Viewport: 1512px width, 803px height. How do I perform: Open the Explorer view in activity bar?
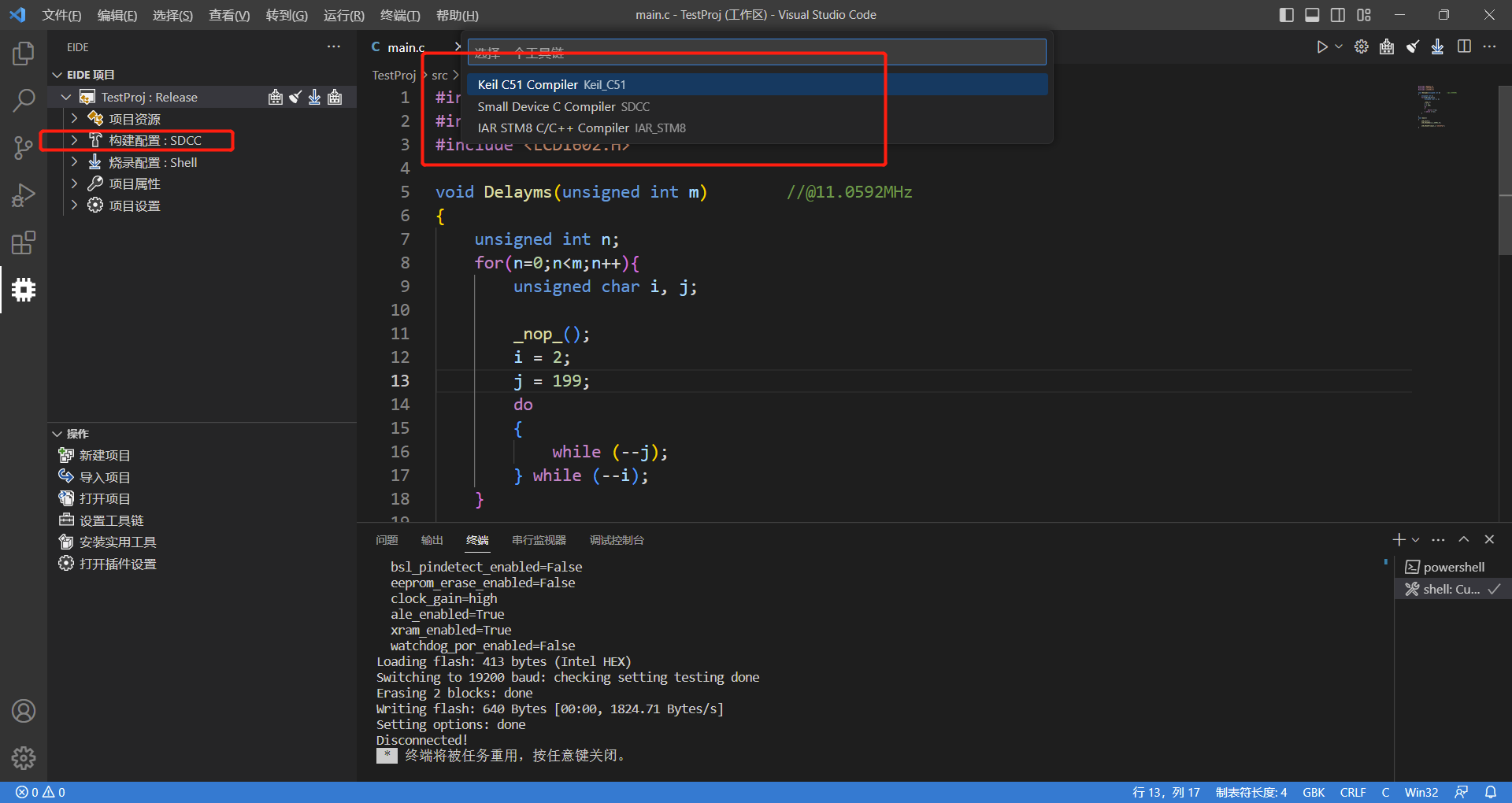[24, 54]
